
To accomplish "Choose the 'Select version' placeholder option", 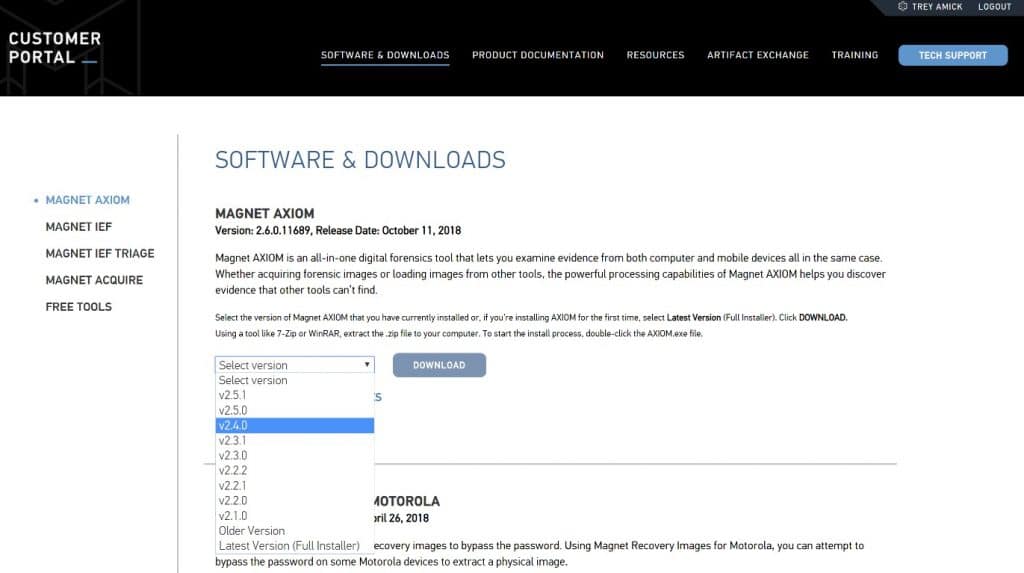I will tap(295, 380).
